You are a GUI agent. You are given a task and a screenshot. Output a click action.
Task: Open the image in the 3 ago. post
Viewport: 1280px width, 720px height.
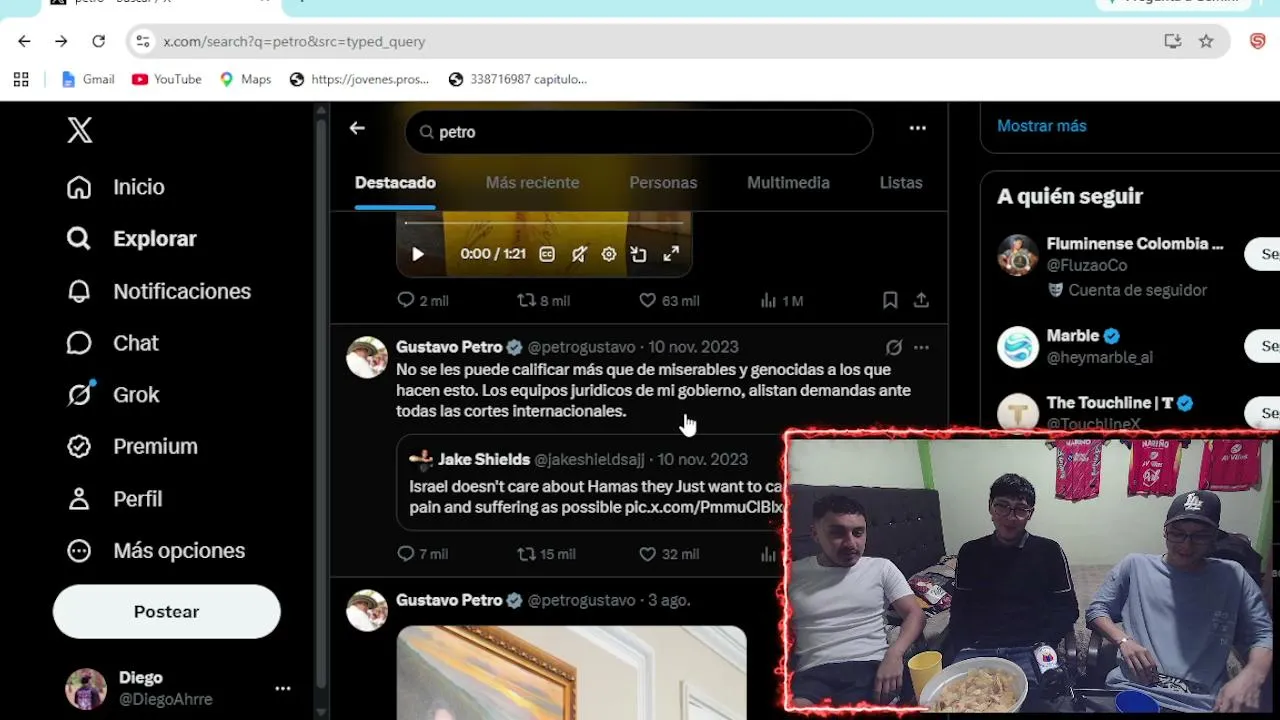pyautogui.click(x=571, y=672)
